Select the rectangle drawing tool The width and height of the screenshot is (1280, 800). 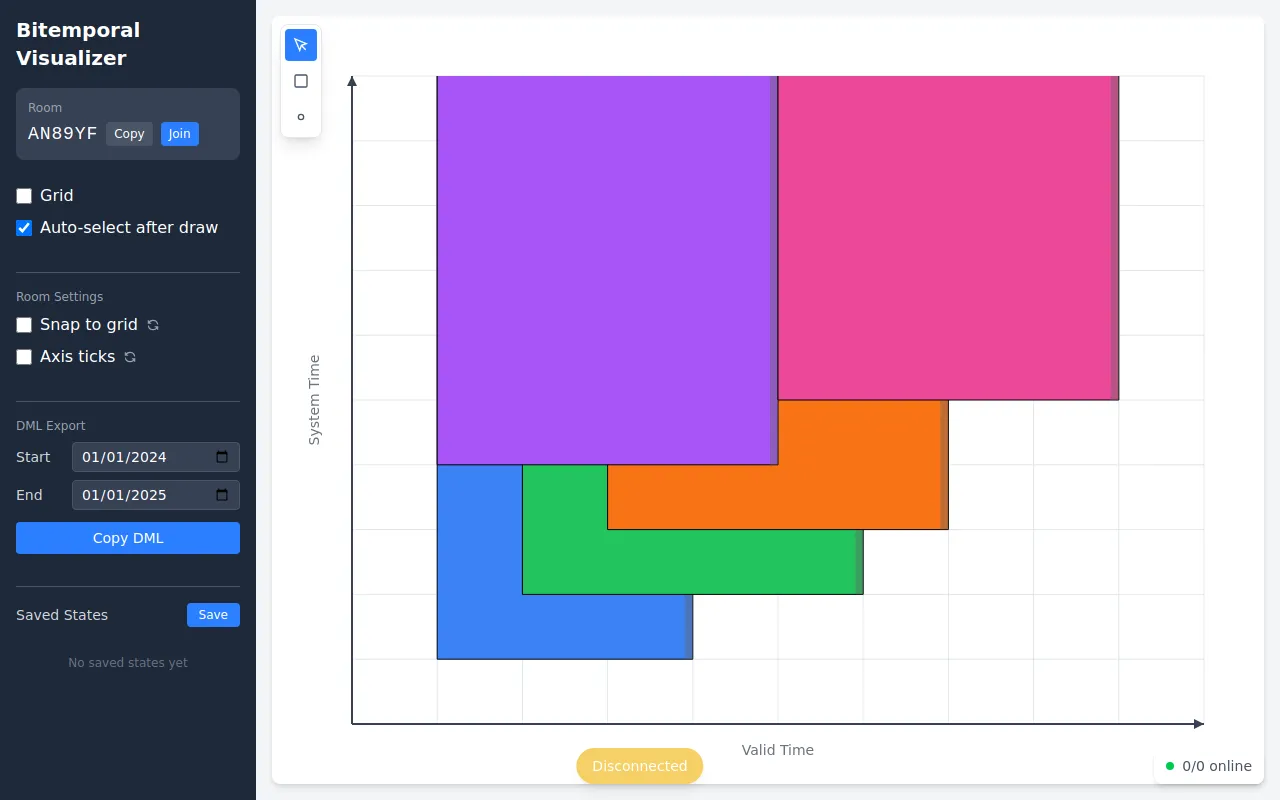point(301,81)
